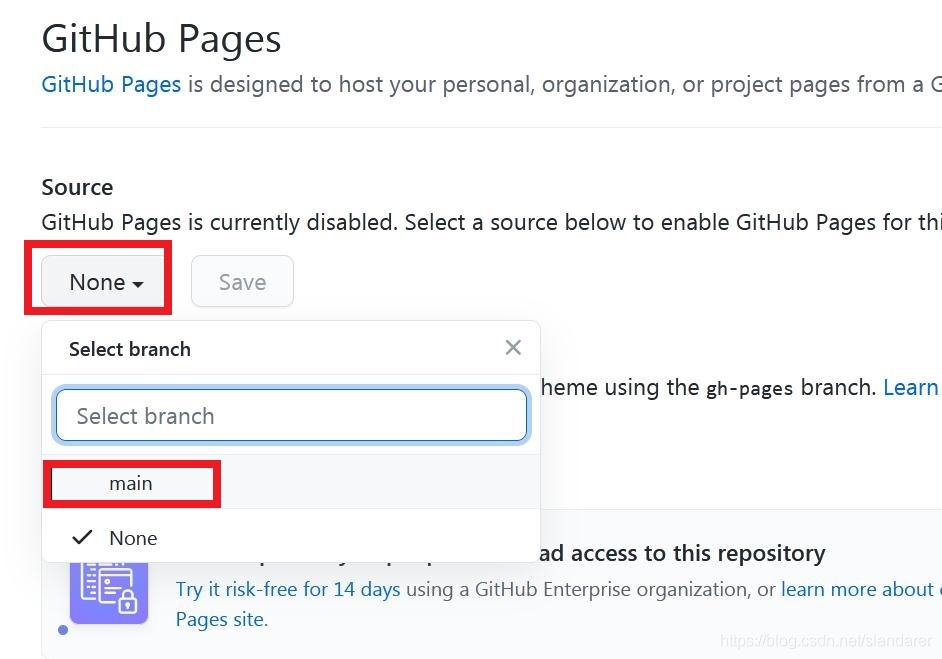The width and height of the screenshot is (942, 659).
Task: Click the GitHub Pages page title
Action: click(x=161, y=39)
